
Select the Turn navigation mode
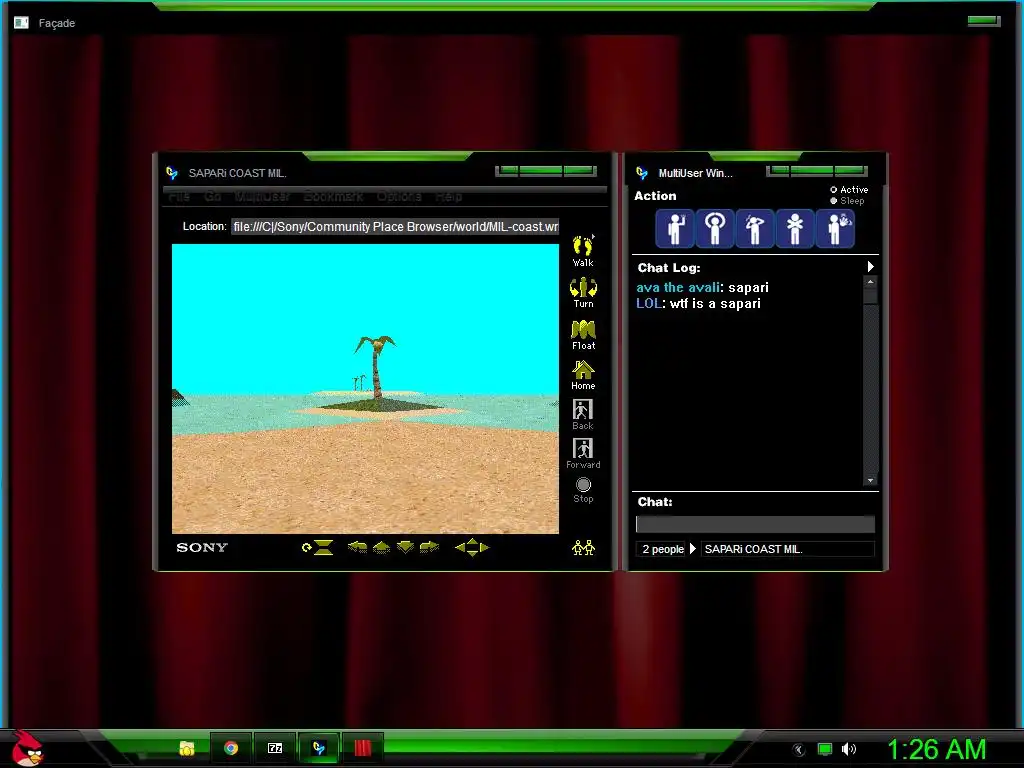pyautogui.click(x=583, y=293)
